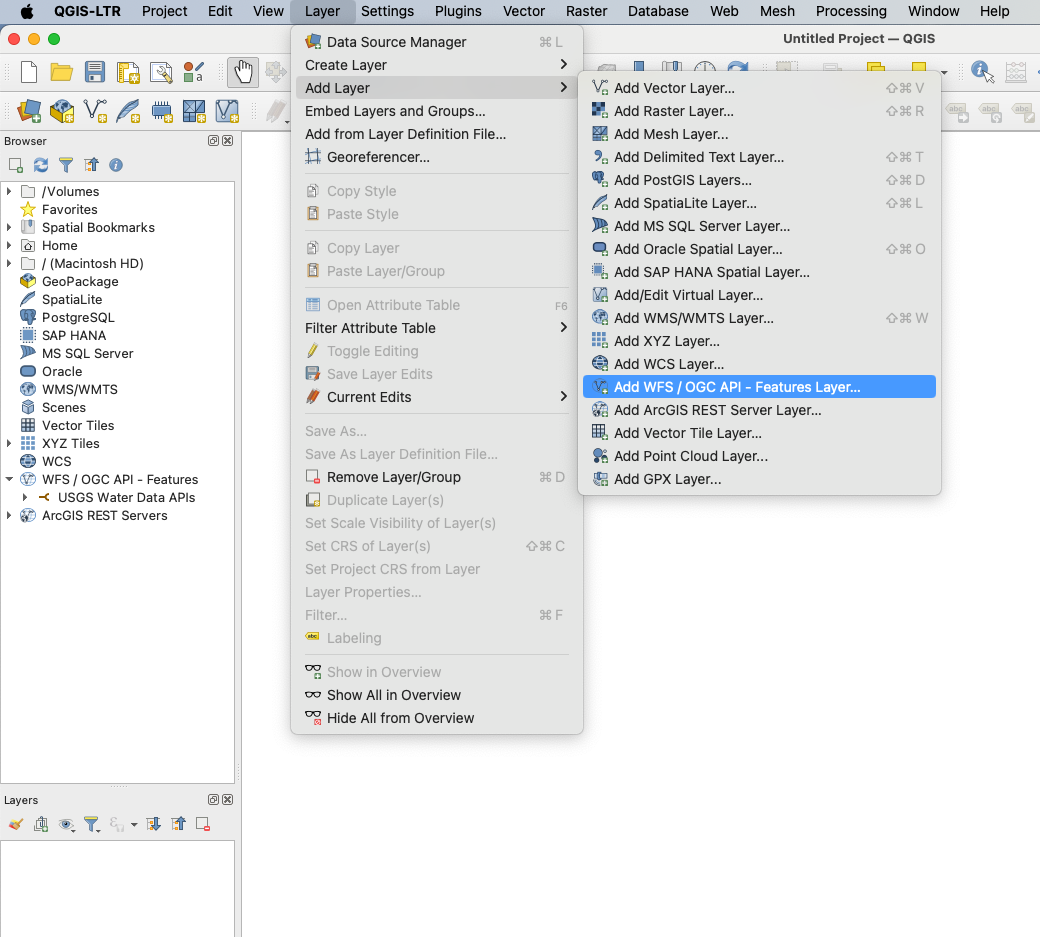Click Browser panel Add Selected Layers icon
This screenshot has height=937, width=1040.
pyautogui.click(x=16, y=165)
